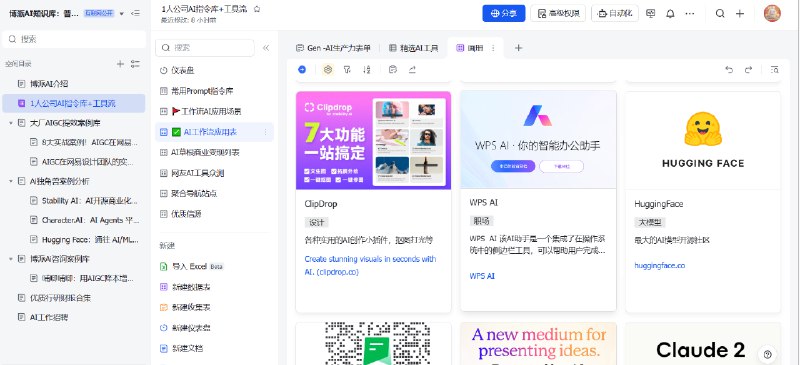
Task: Open the header more options ellipsis
Action: (x=690, y=14)
